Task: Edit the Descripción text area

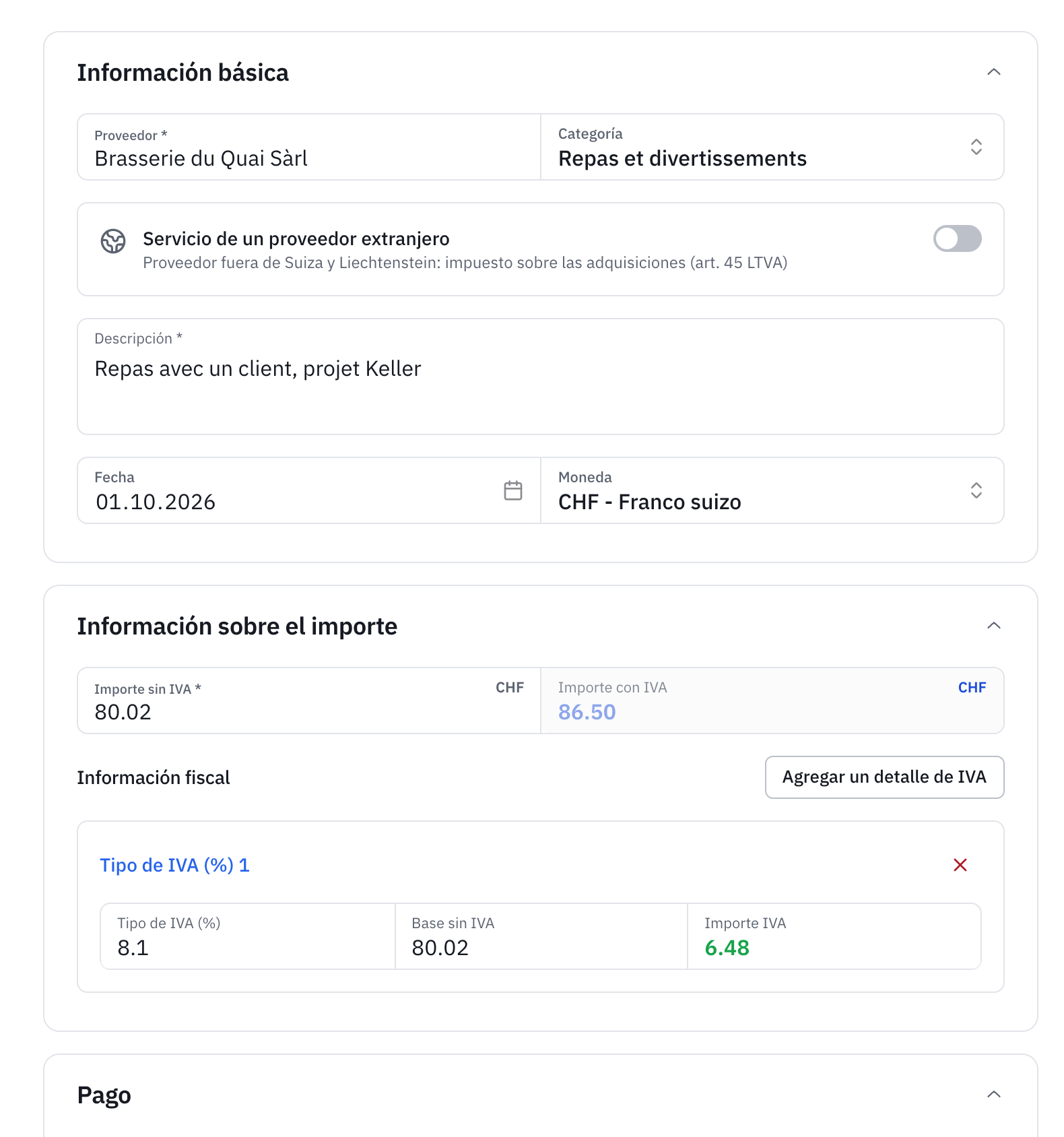Action: [541, 377]
